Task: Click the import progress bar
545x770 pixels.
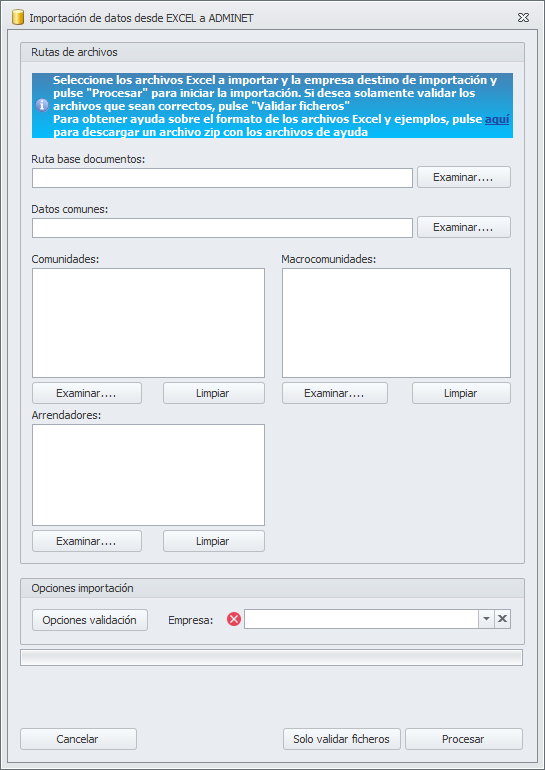Action: pyautogui.click(x=272, y=658)
